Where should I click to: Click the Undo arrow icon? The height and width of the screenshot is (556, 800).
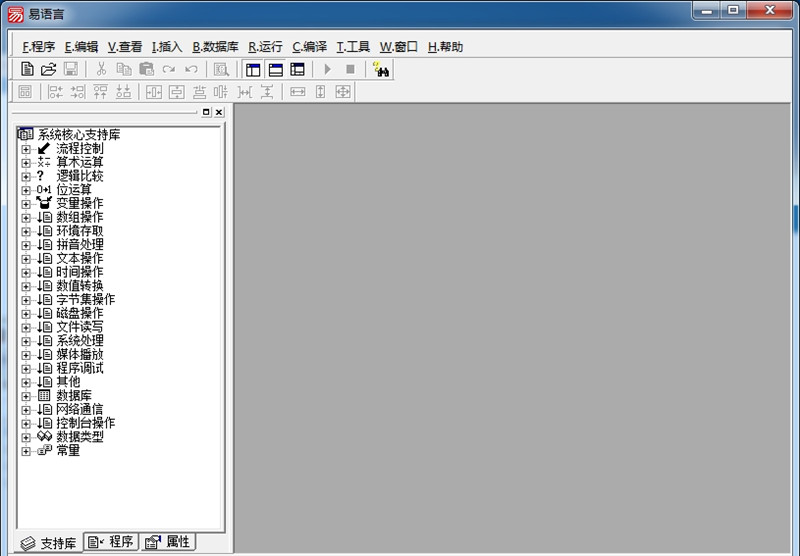(191, 69)
